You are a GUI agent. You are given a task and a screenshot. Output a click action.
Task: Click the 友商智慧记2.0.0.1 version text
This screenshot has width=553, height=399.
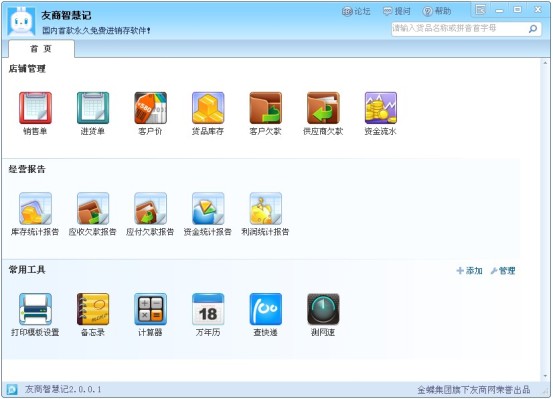click(63, 389)
